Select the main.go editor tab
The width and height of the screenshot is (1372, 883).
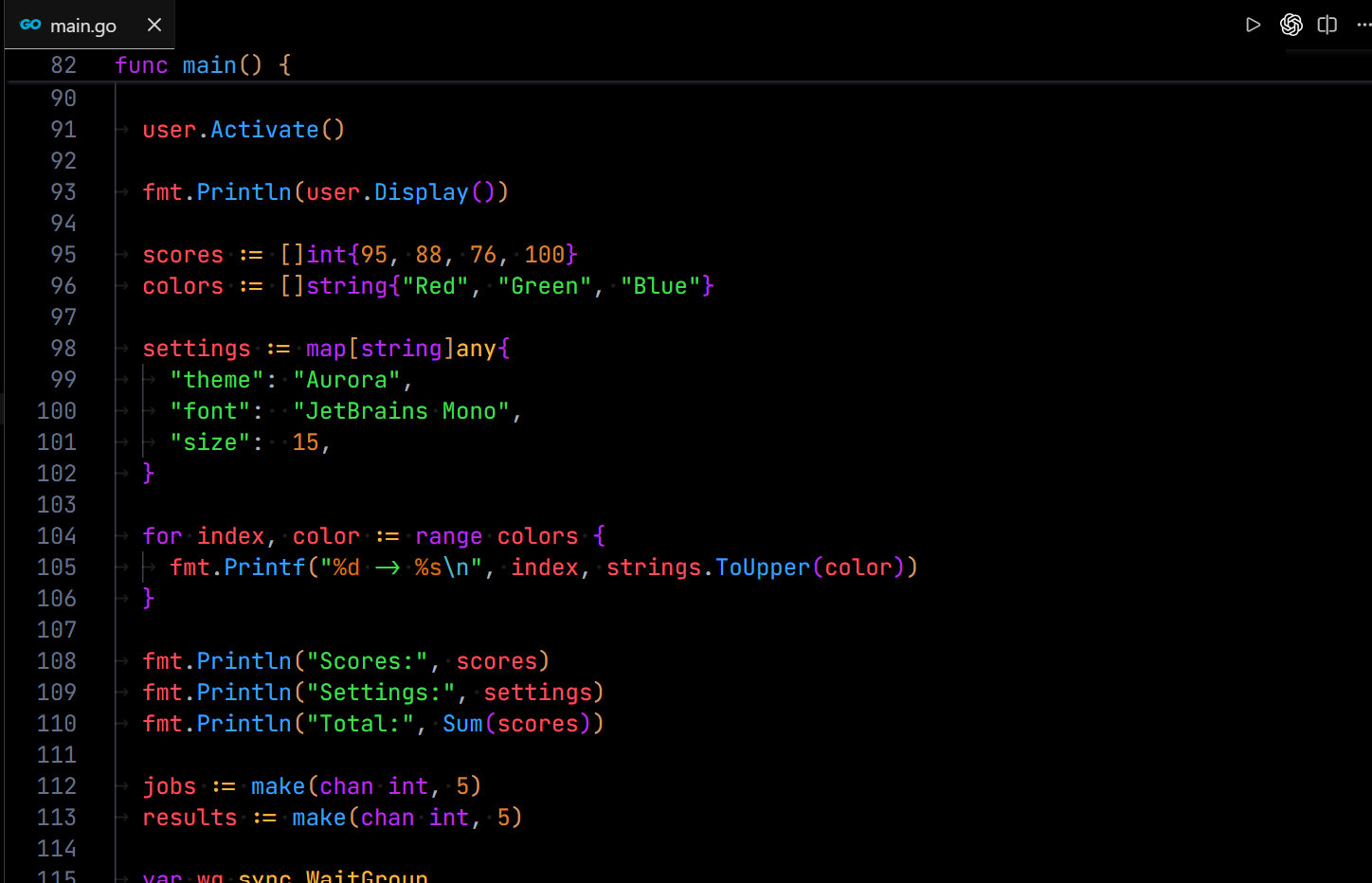point(90,25)
